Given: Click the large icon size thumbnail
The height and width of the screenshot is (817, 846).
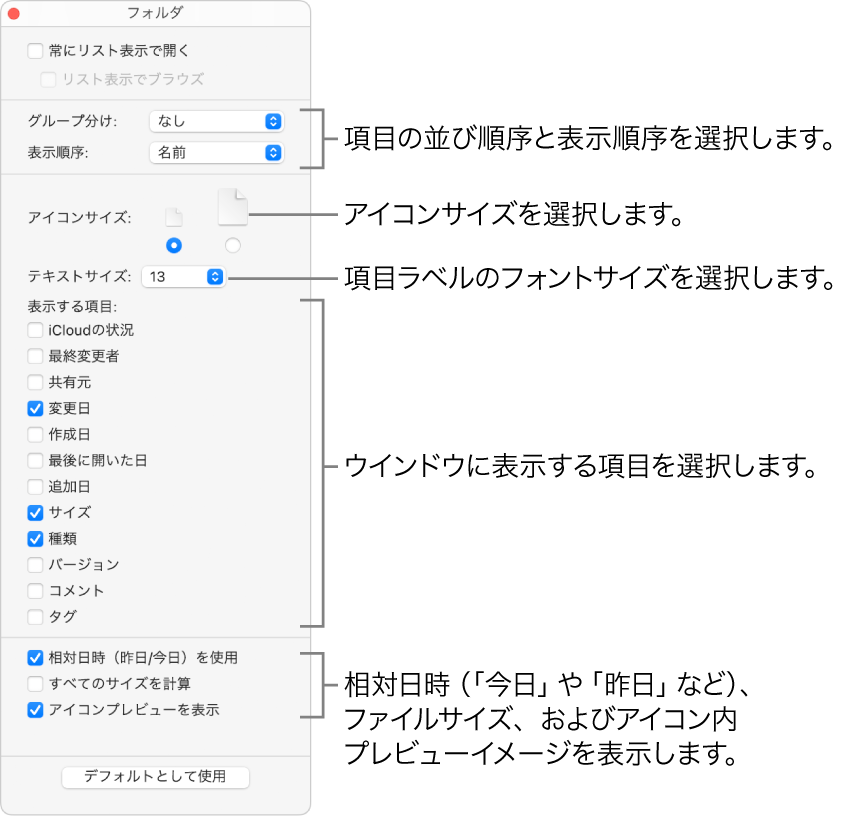Looking at the screenshot, I should tap(232, 207).
